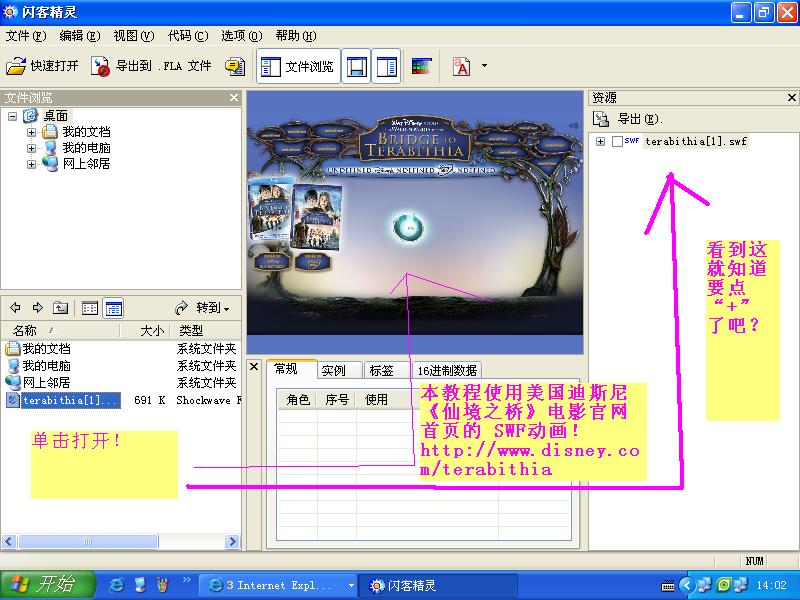Open the Code (代码) menu
This screenshot has width=800, height=600.
point(188,36)
